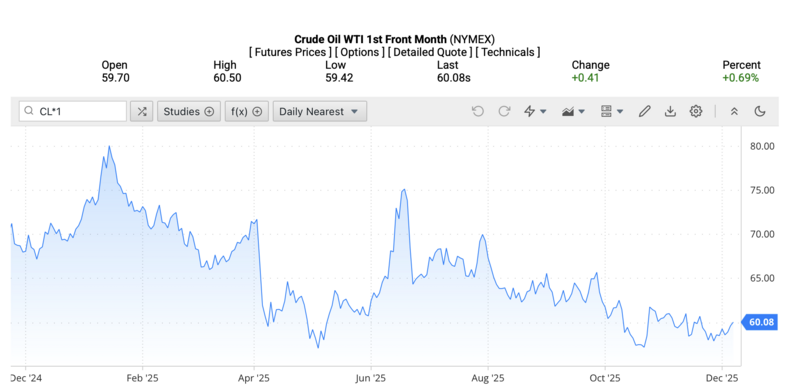Click the Open value 59.70
This screenshot has width=800, height=387.
point(115,78)
